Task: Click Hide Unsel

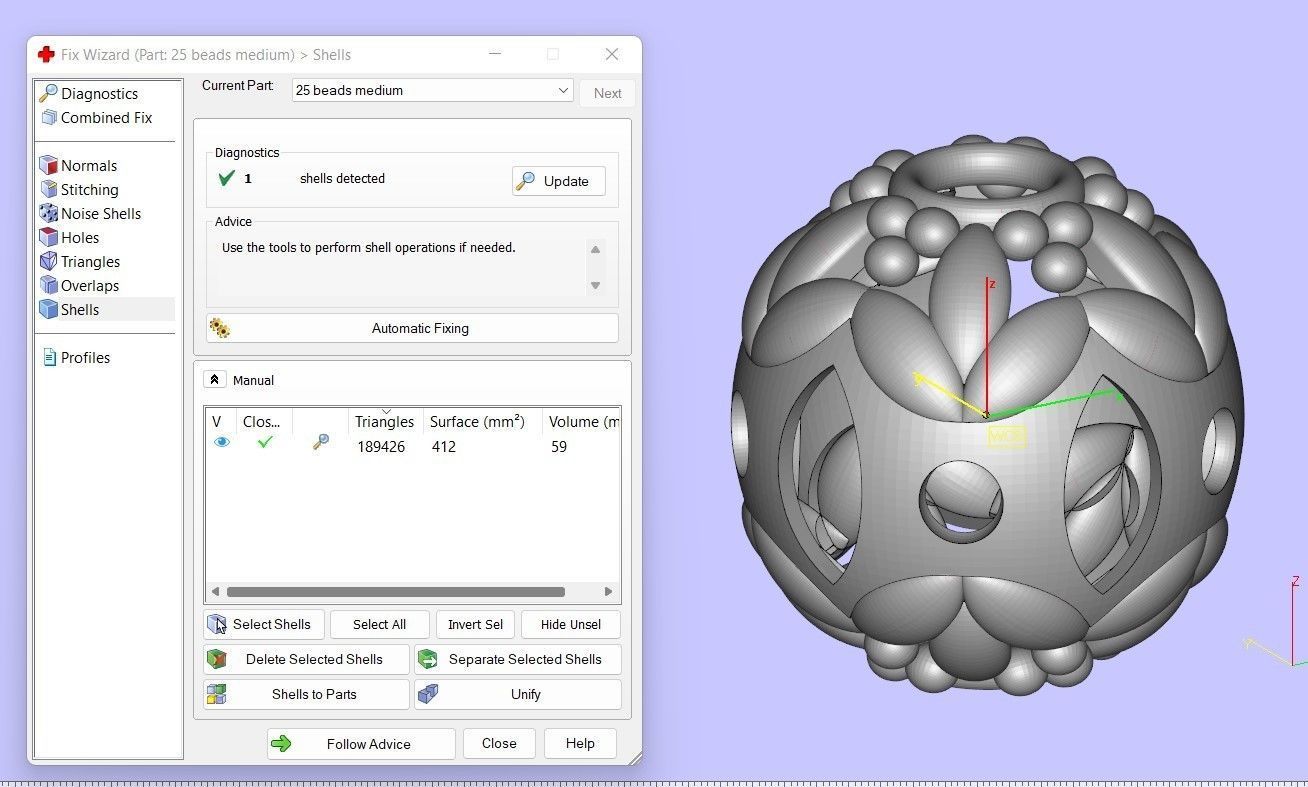Action: pyautogui.click(x=571, y=624)
